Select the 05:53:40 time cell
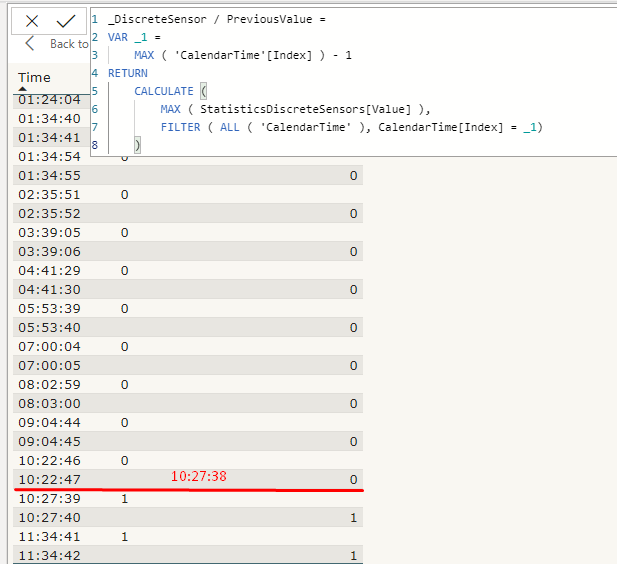 (x=49, y=327)
